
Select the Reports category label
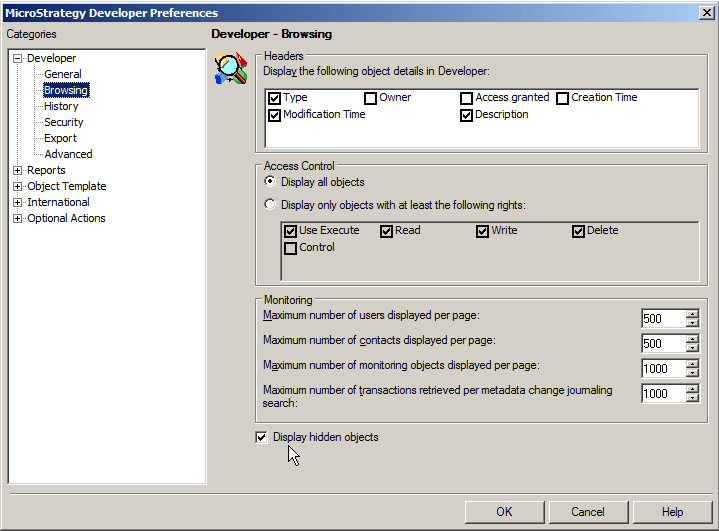[x=46, y=170]
